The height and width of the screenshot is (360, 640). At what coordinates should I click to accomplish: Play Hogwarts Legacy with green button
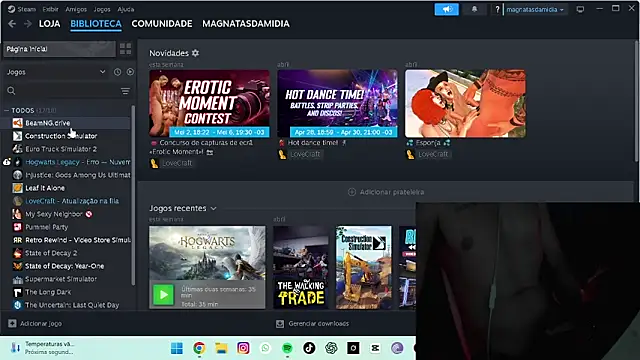(x=163, y=294)
